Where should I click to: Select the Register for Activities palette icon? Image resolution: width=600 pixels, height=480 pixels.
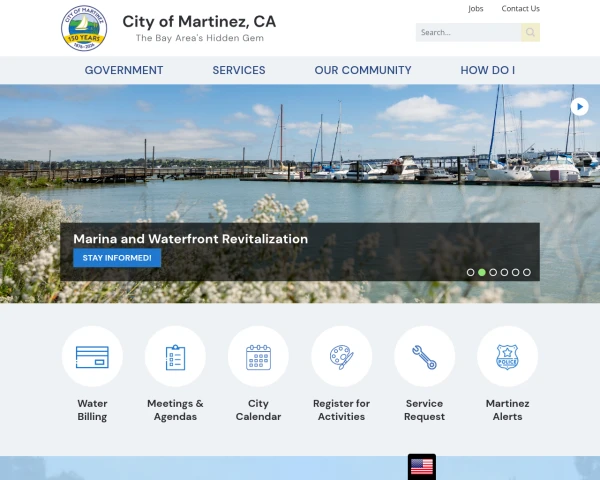(x=341, y=357)
